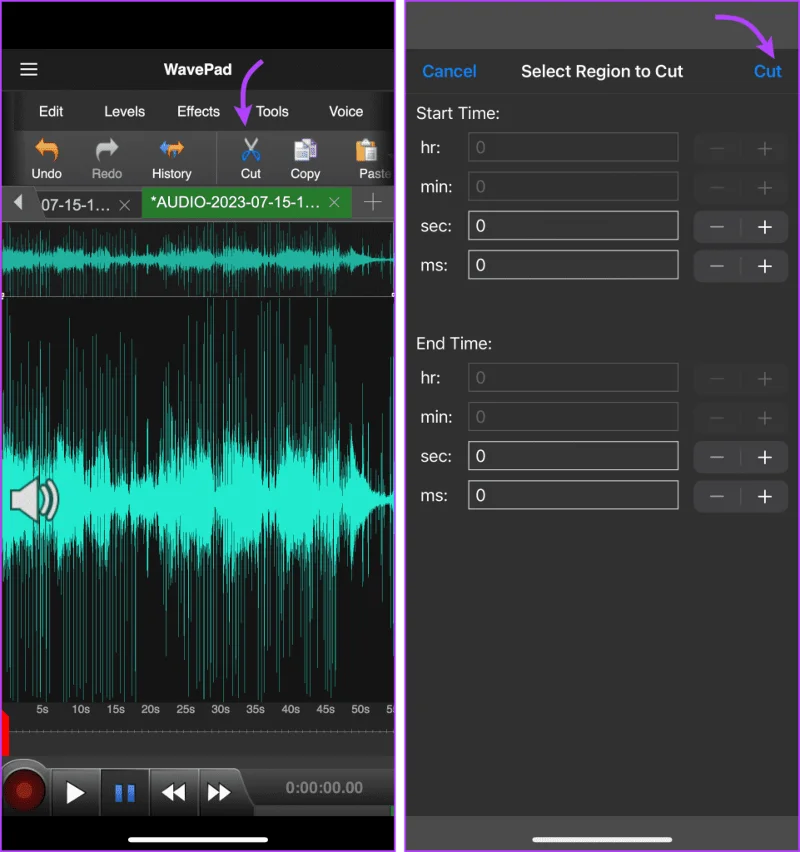Click the WavePad title text
This screenshot has height=852, width=800.
pos(198,70)
